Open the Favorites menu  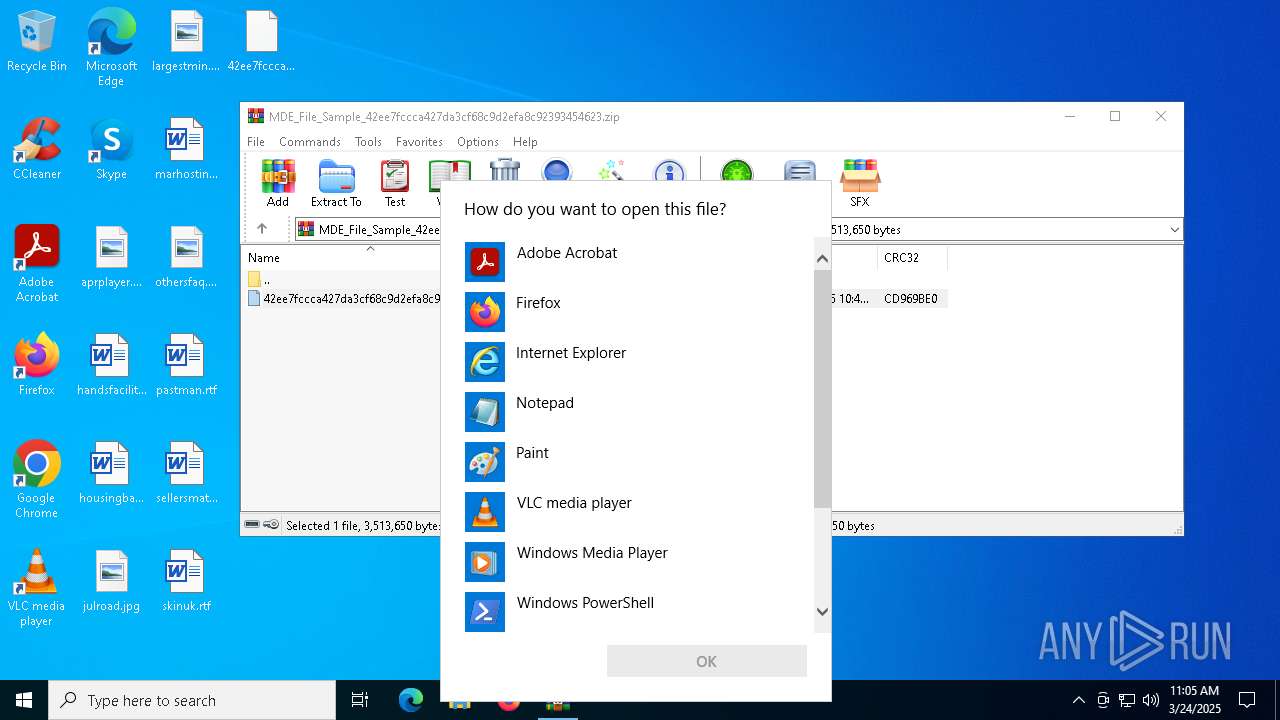[x=419, y=142]
